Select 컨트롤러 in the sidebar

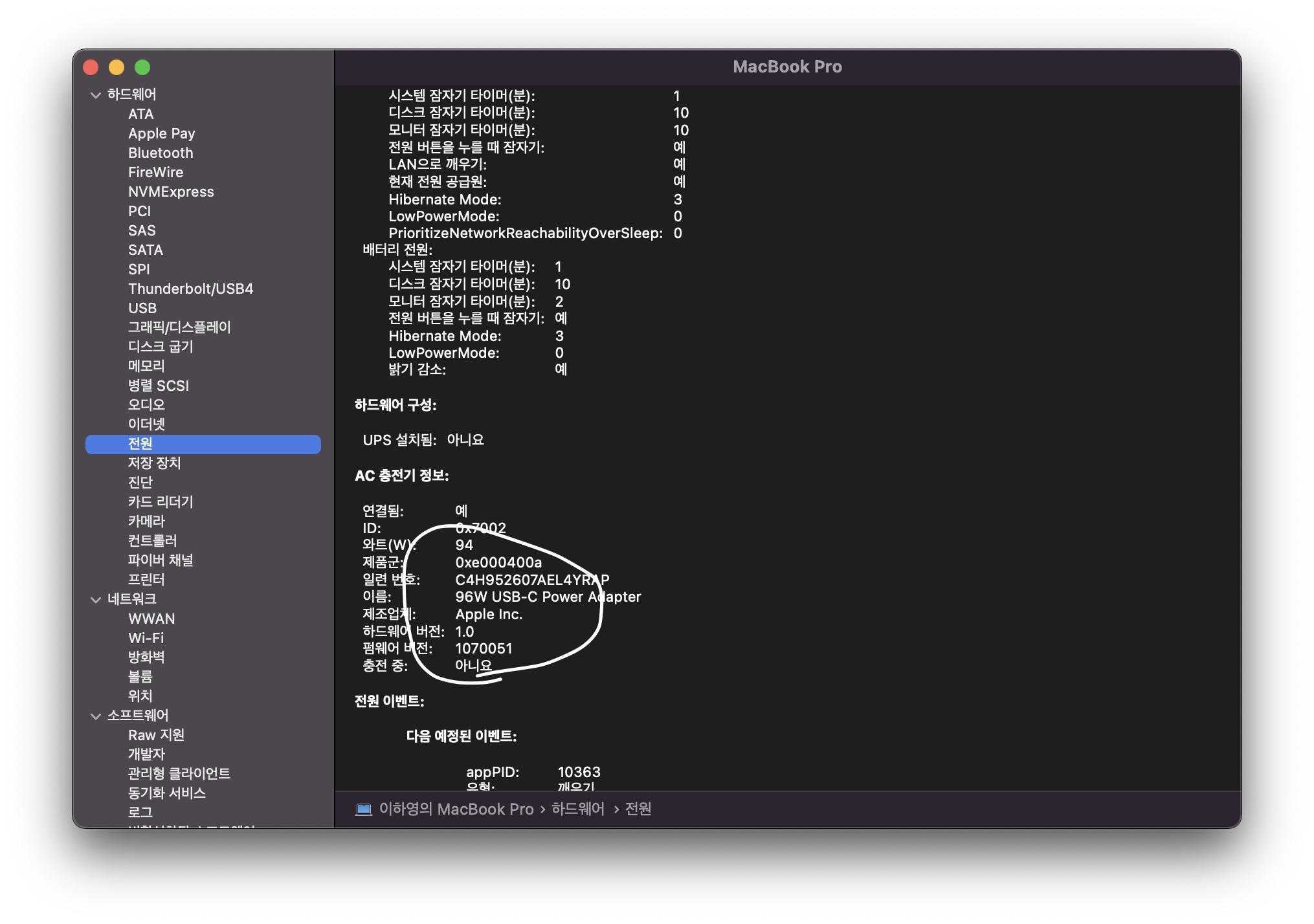tap(152, 541)
